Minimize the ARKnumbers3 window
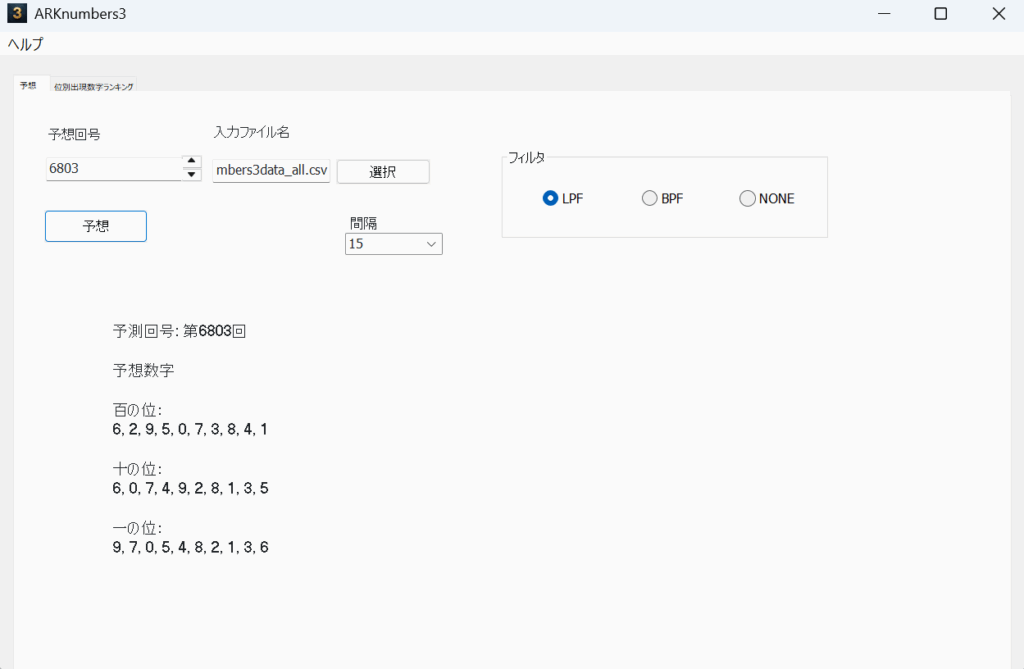Viewport: 1024px width, 669px height. (x=884, y=14)
